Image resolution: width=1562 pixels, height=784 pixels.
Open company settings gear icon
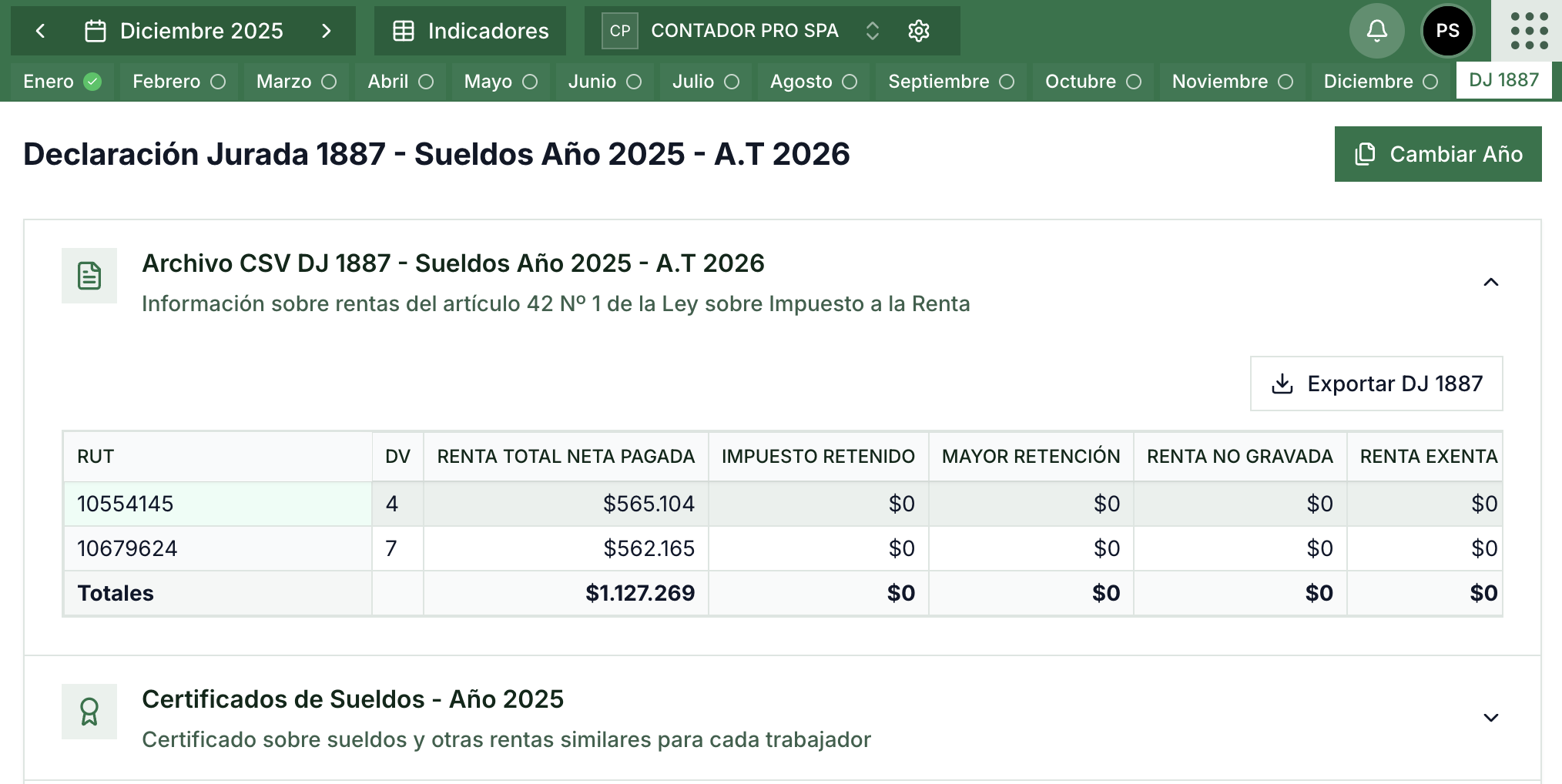click(x=919, y=31)
